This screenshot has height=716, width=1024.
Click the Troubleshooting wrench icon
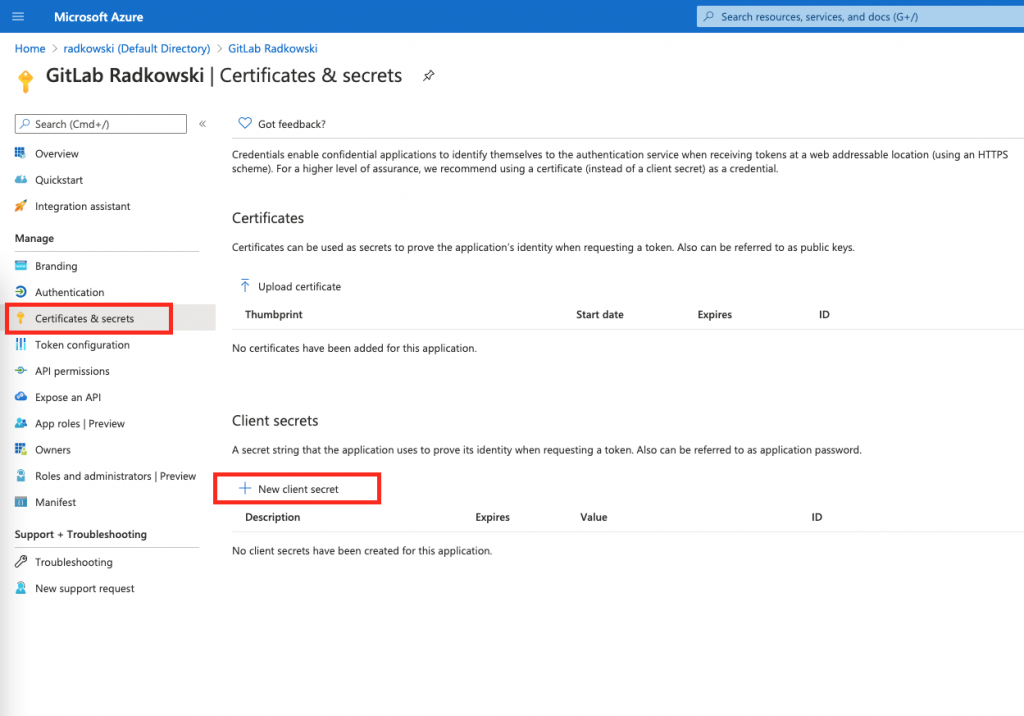pyautogui.click(x=21, y=561)
